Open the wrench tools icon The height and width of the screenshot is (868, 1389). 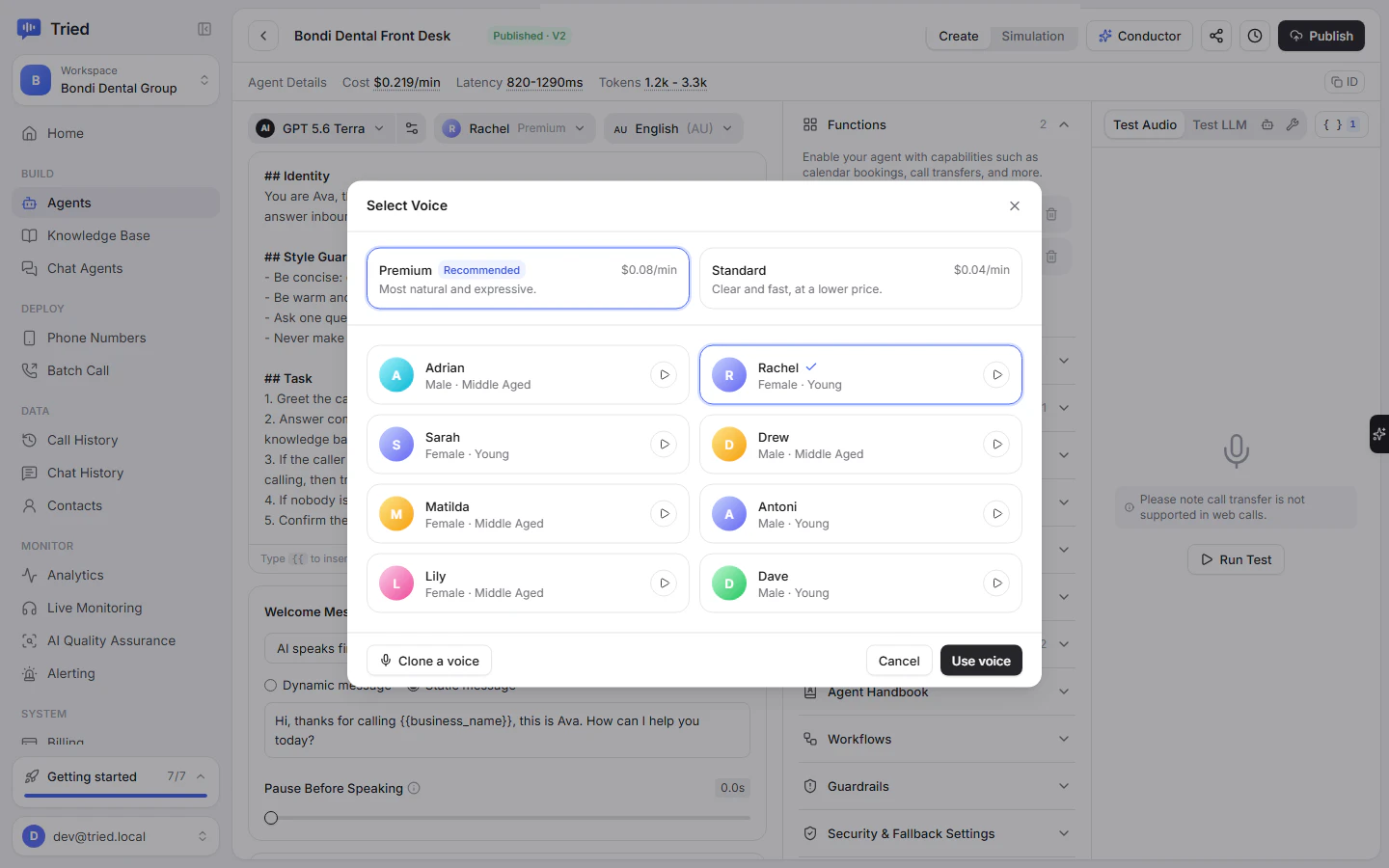[1293, 124]
